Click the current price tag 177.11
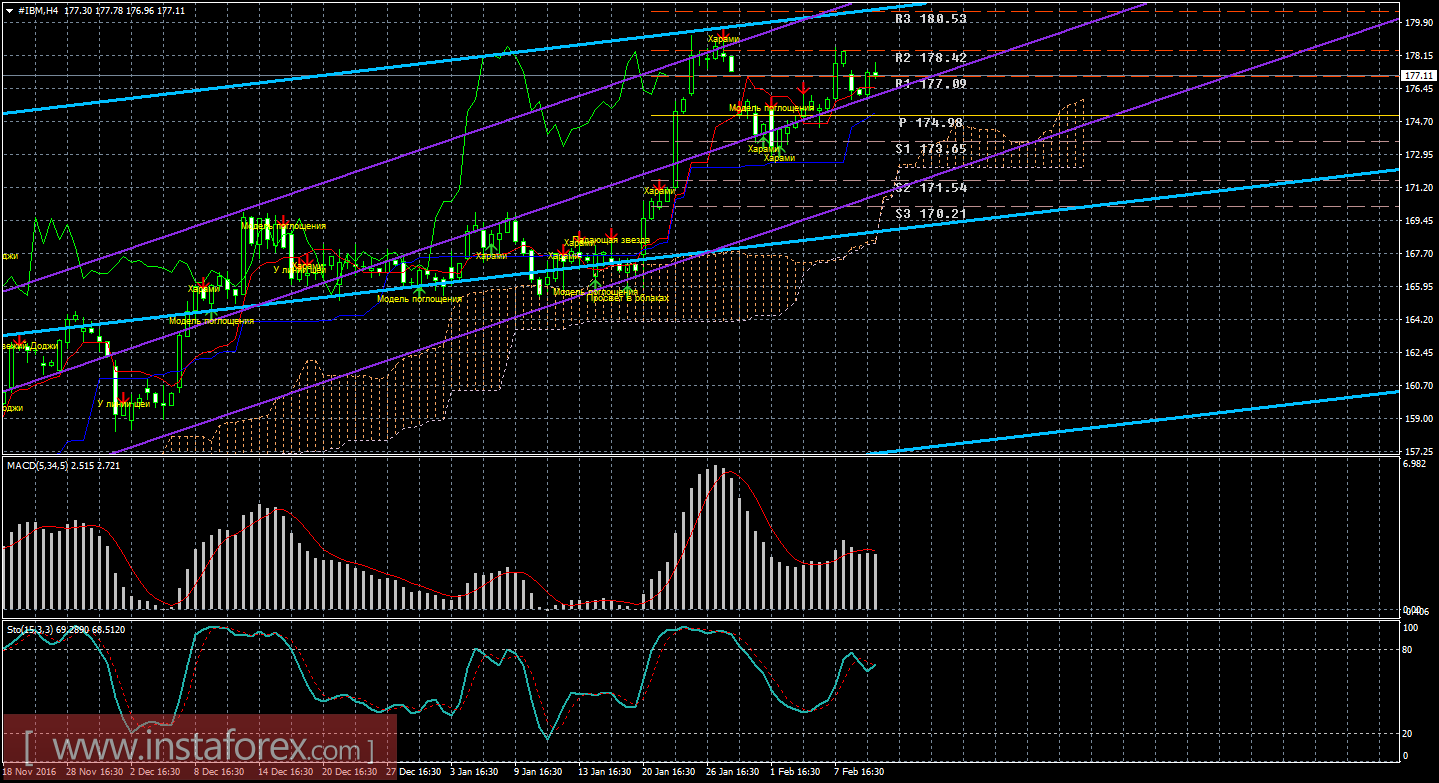Viewport: 1439px width, 783px height. click(x=1416, y=76)
